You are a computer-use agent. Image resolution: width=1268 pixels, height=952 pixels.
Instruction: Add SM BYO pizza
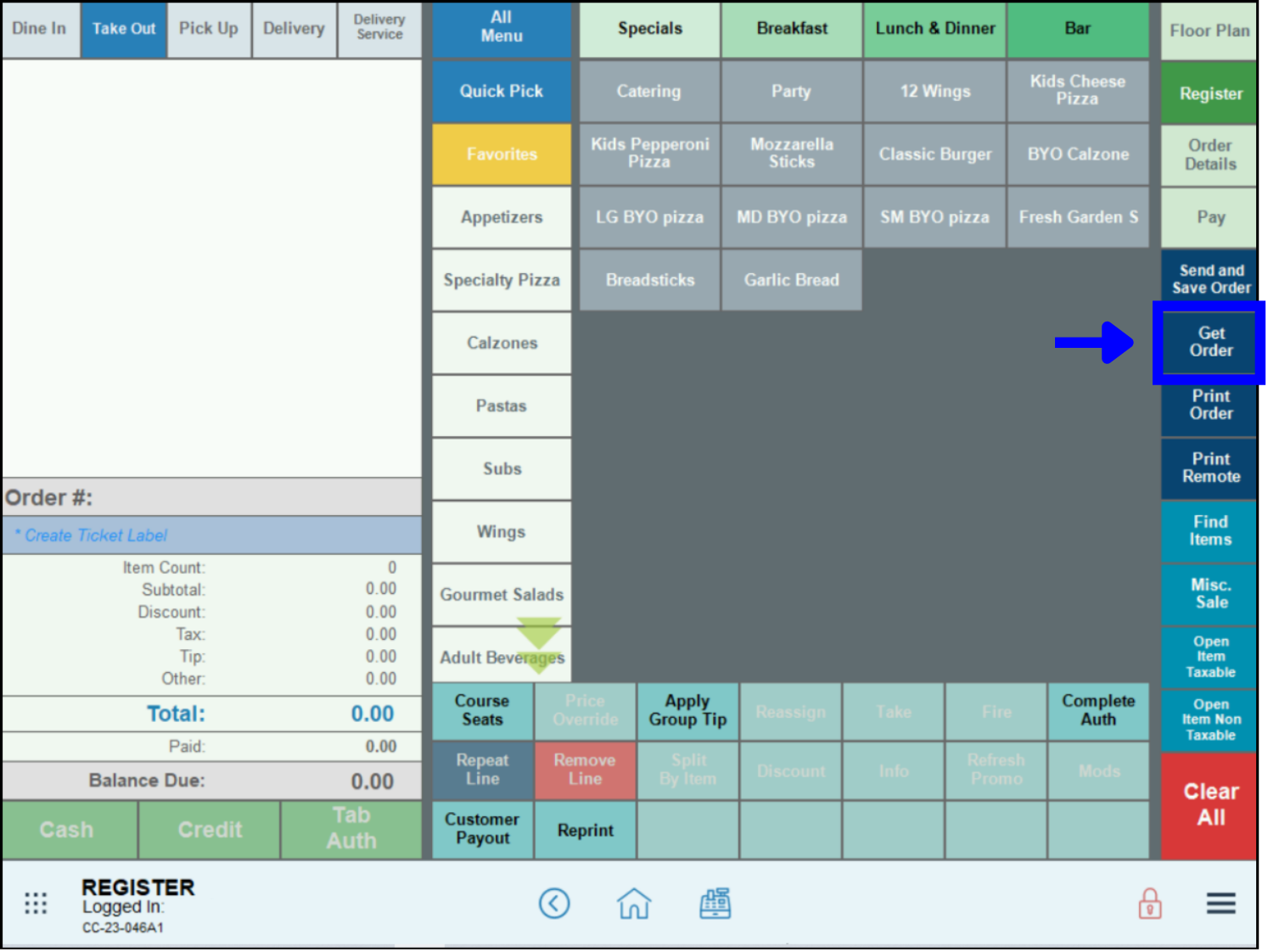(x=934, y=217)
